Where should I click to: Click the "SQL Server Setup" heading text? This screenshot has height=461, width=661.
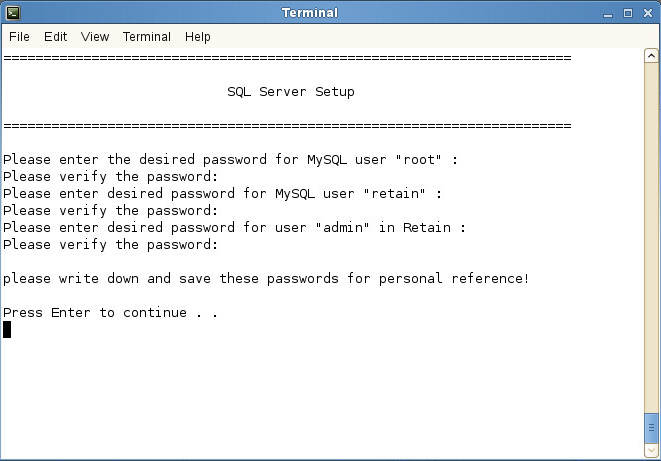point(291,92)
